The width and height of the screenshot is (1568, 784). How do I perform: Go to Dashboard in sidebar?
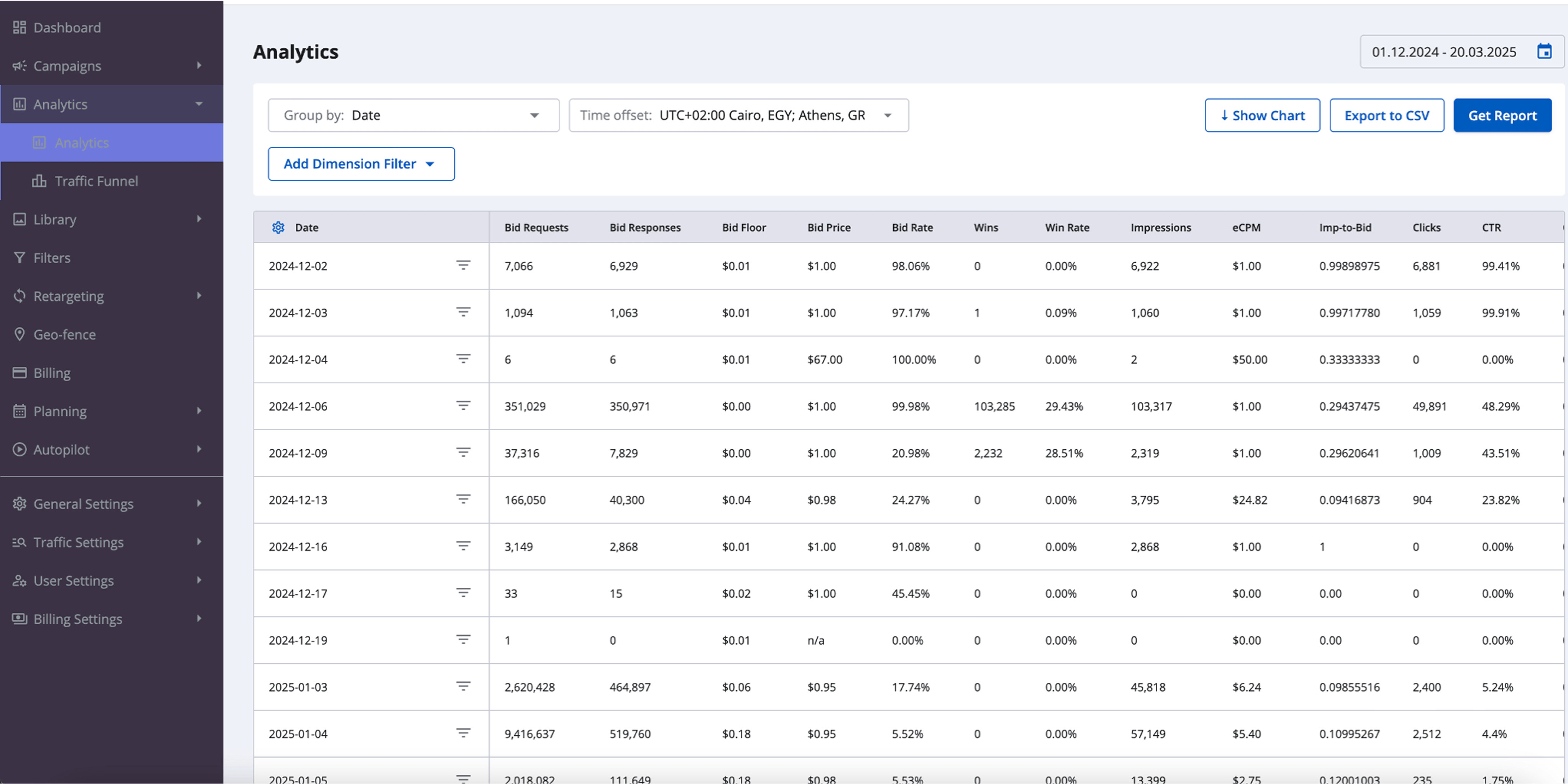[111, 27]
